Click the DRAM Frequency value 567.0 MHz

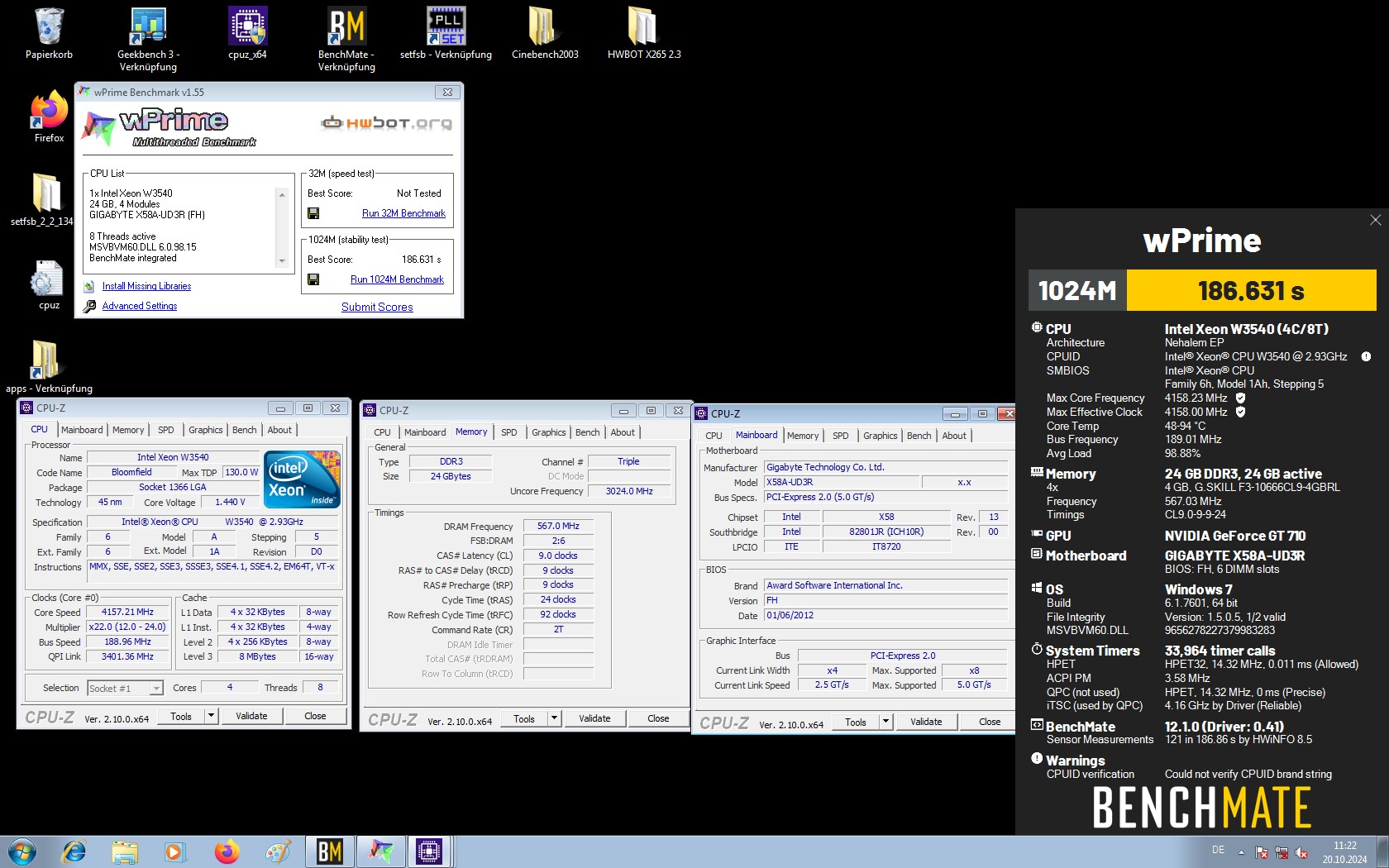558,526
